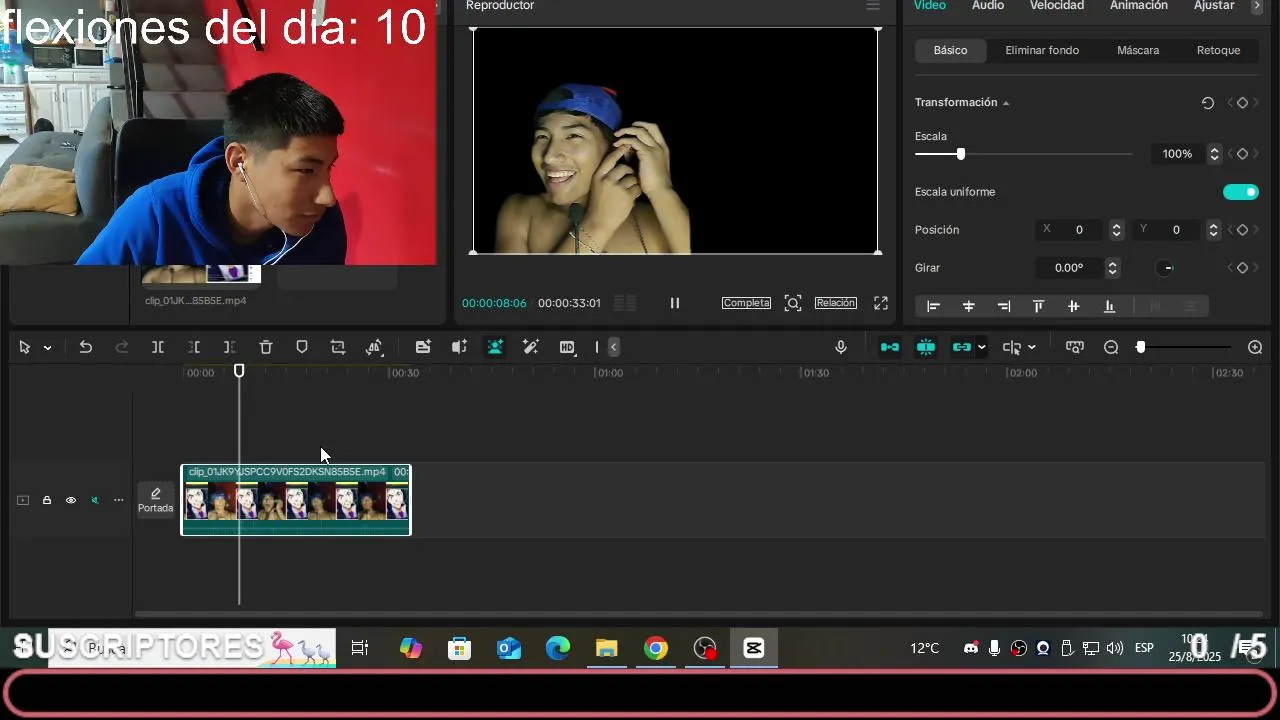The width and height of the screenshot is (1280, 720).
Task: Open the Ajustar tab
Action: 1214,6
